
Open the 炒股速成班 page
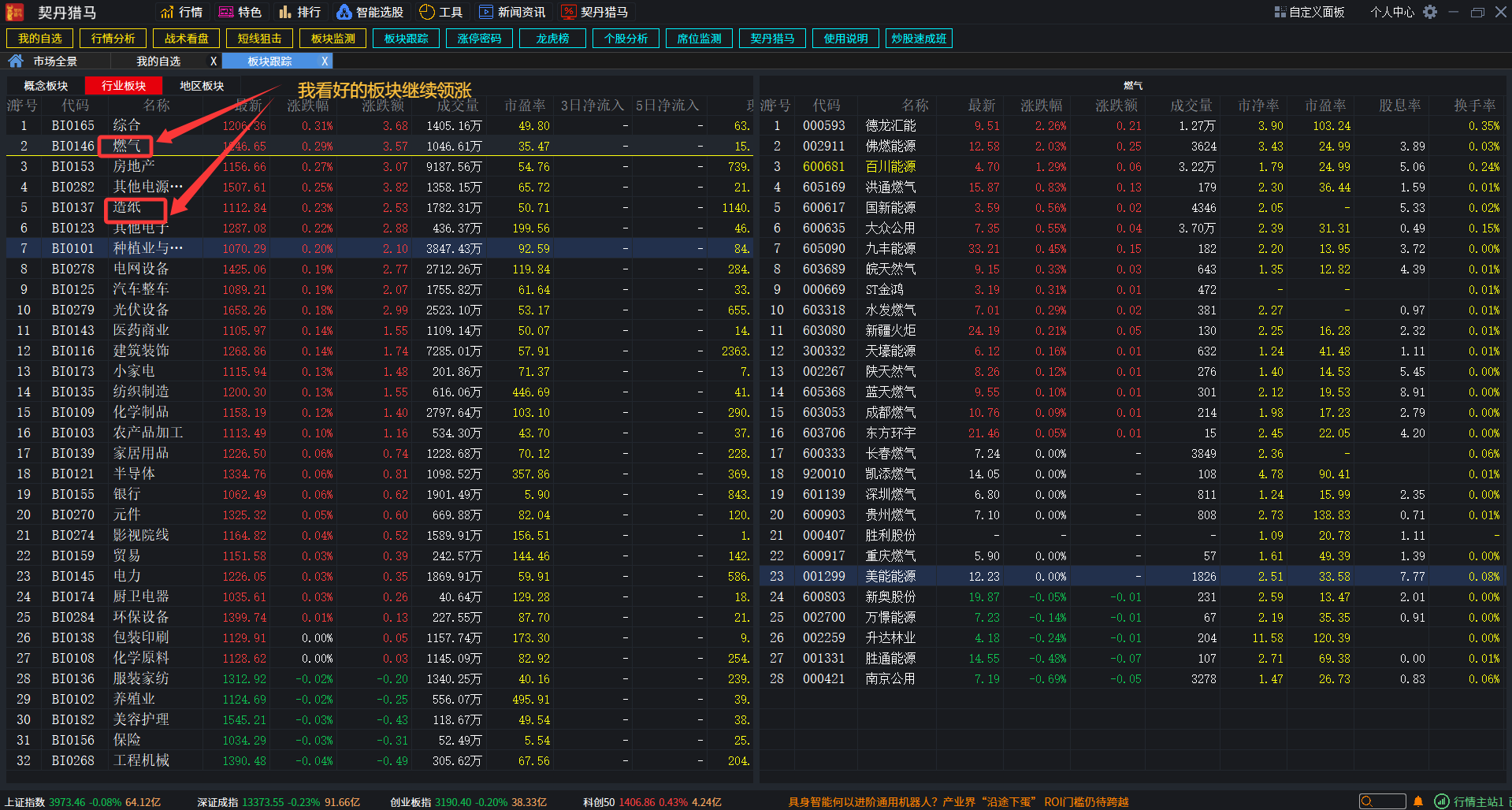pyautogui.click(x=919, y=38)
